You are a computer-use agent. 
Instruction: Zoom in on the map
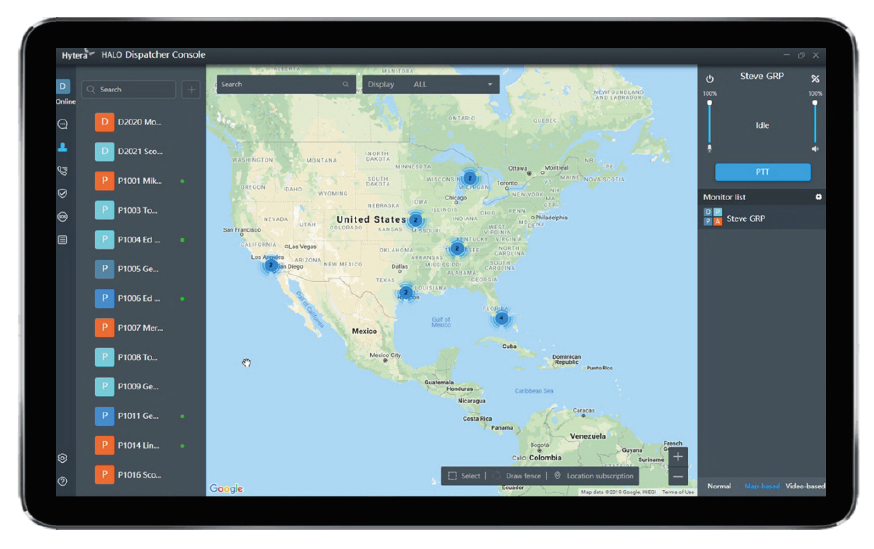[678, 457]
